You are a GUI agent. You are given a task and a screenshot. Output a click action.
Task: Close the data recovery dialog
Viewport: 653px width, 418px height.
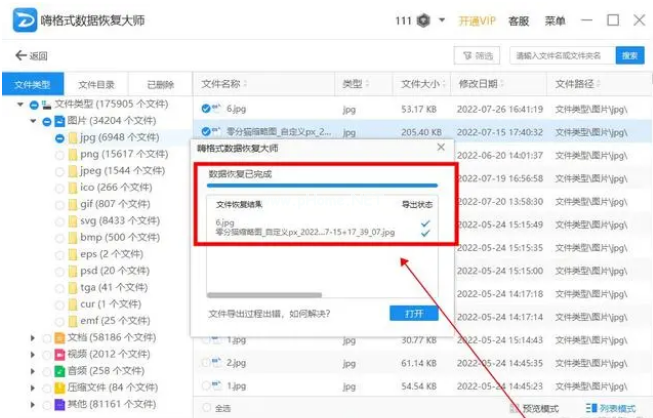[441, 148]
